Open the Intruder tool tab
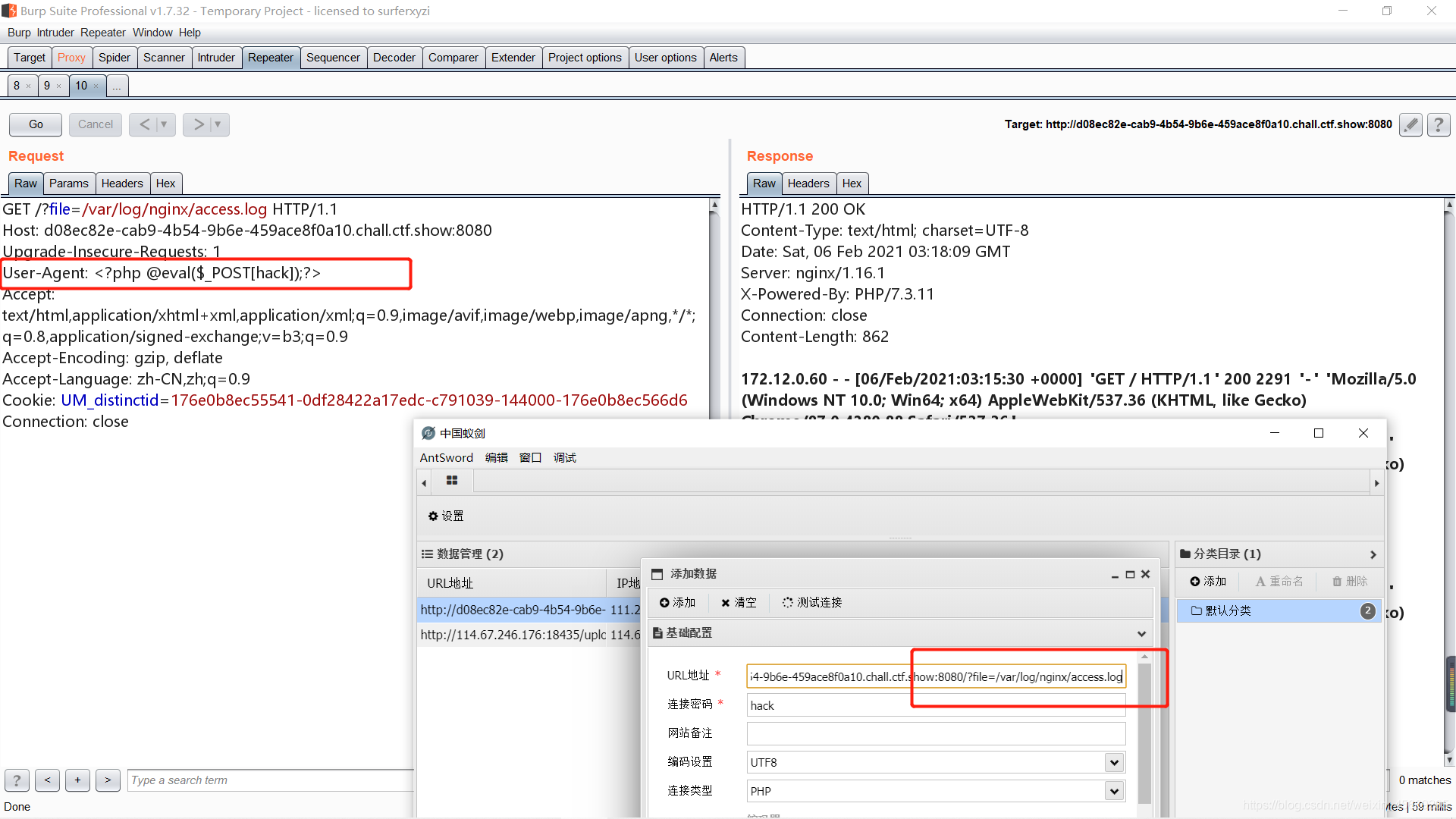1456x819 pixels. click(216, 58)
